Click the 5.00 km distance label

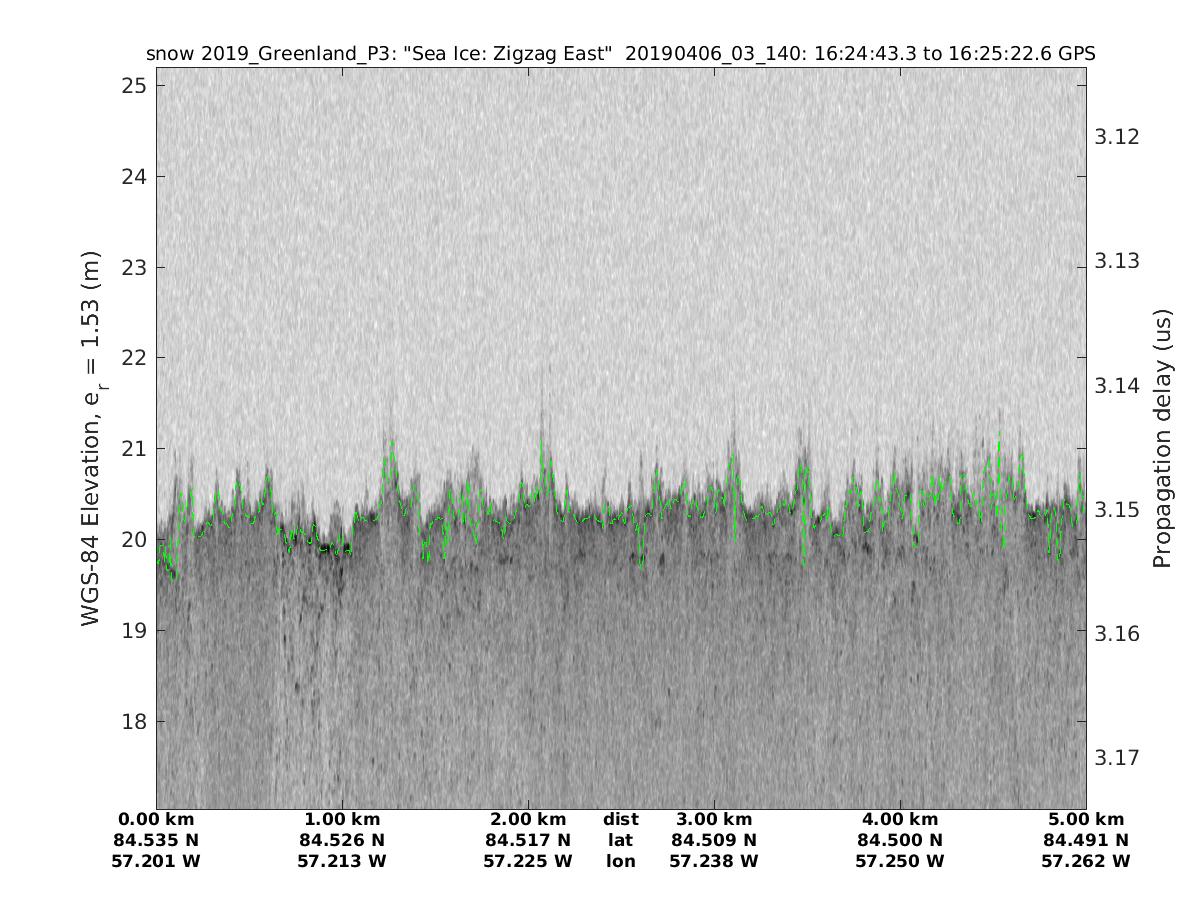(x=1086, y=819)
